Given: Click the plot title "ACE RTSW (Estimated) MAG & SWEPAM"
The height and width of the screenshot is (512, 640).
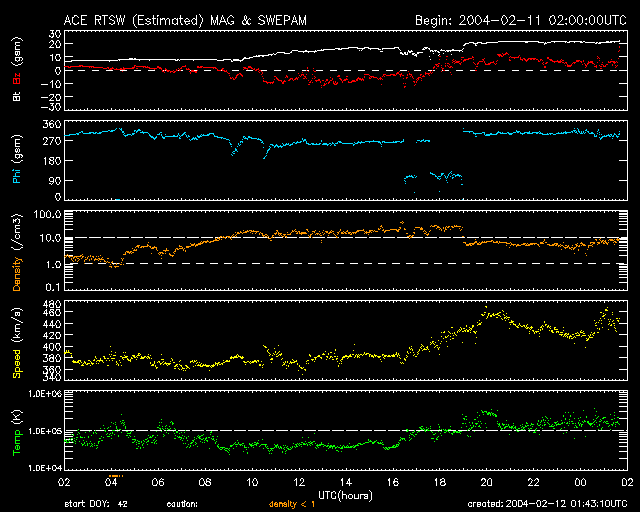Looking at the screenshot, I should pos(185,20).
